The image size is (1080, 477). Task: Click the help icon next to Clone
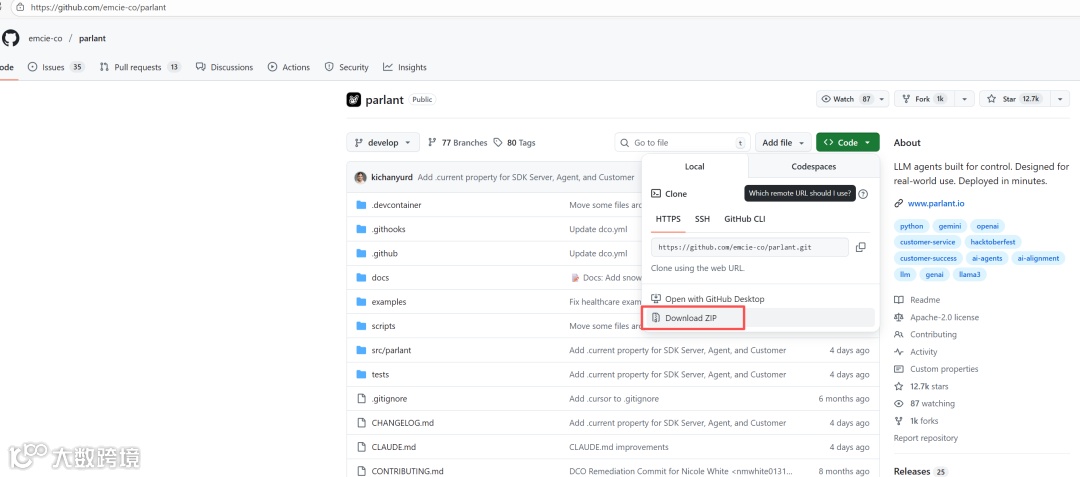864,194
